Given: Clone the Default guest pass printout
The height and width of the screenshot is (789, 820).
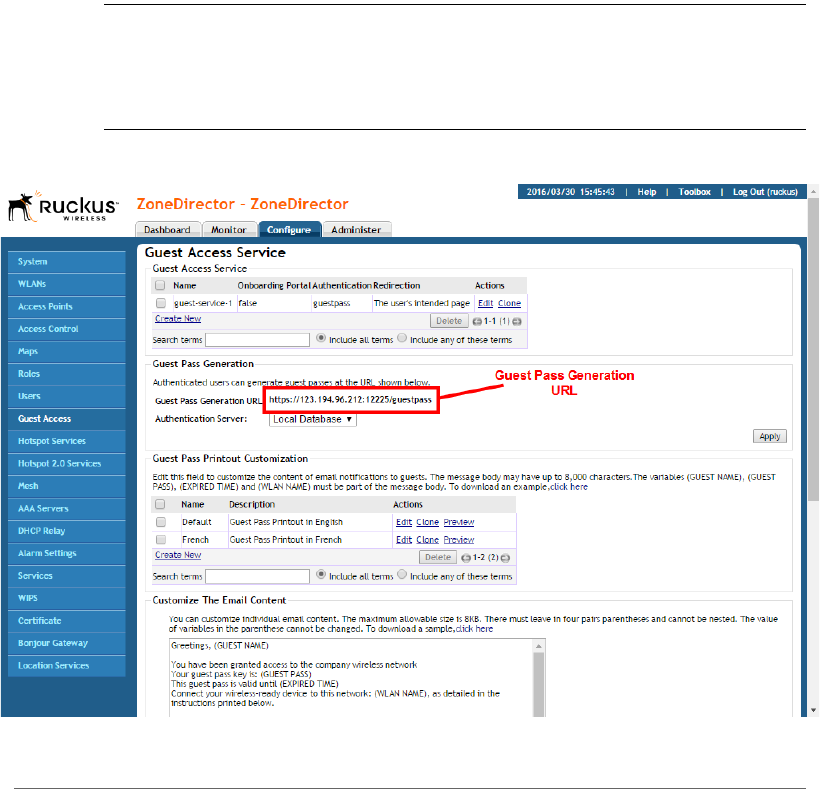Looking at the screenshot, I should (427, 522).
